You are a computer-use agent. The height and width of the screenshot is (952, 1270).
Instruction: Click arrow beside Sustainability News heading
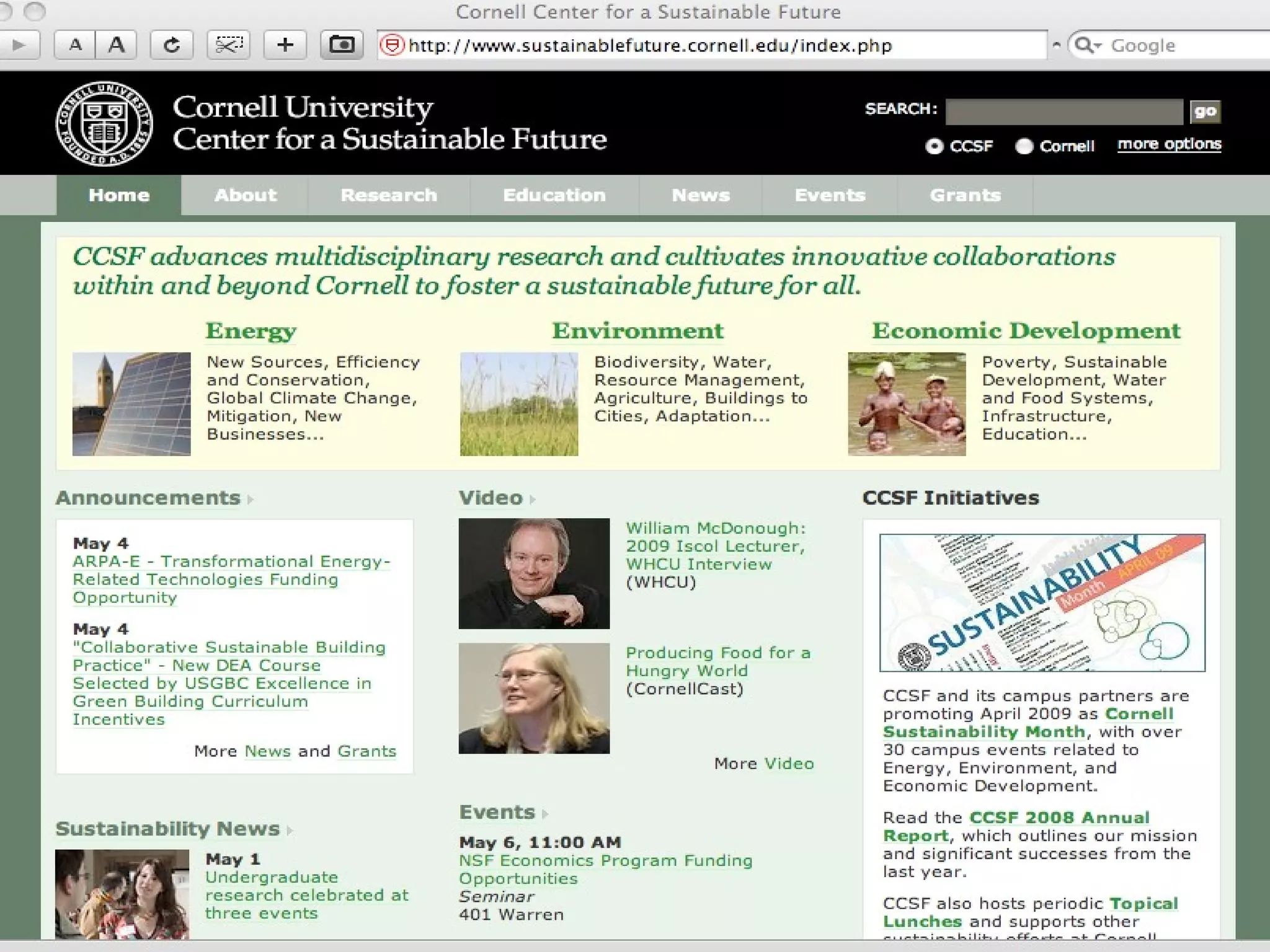pos(290,830)
